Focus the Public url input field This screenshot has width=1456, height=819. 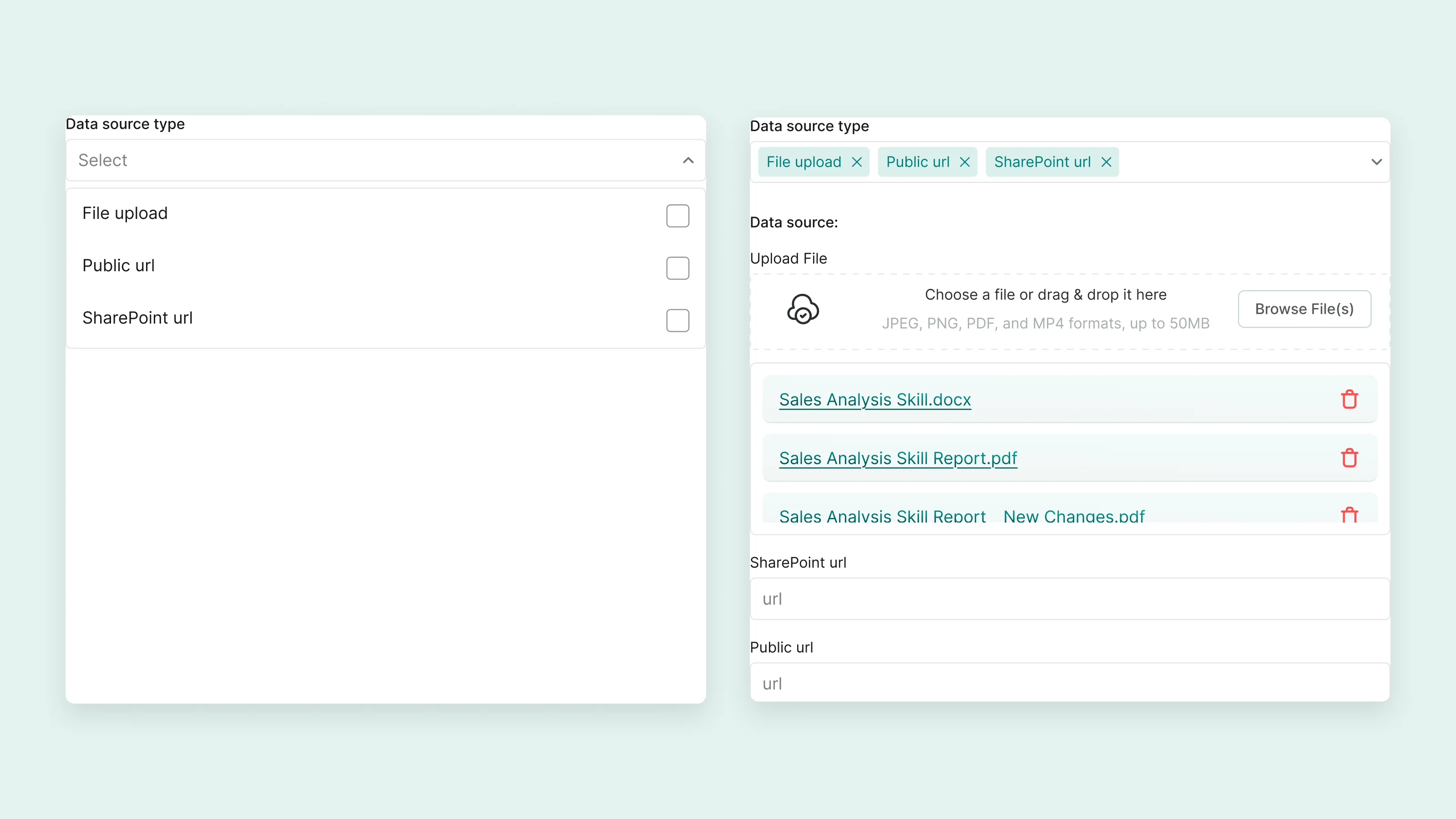click(1069, 683)
